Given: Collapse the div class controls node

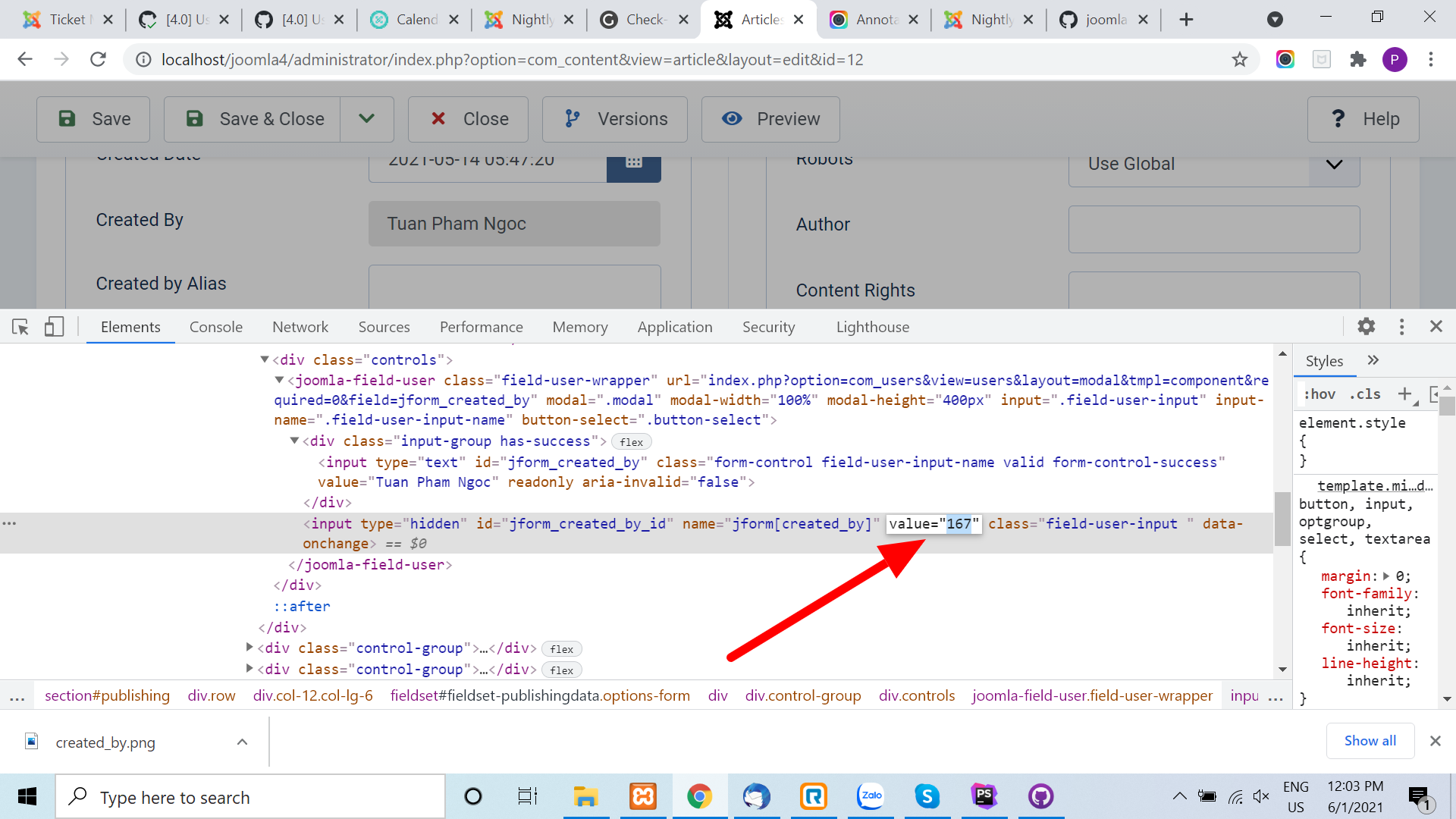Looking at the screenshot, I should tap(265, 359).
